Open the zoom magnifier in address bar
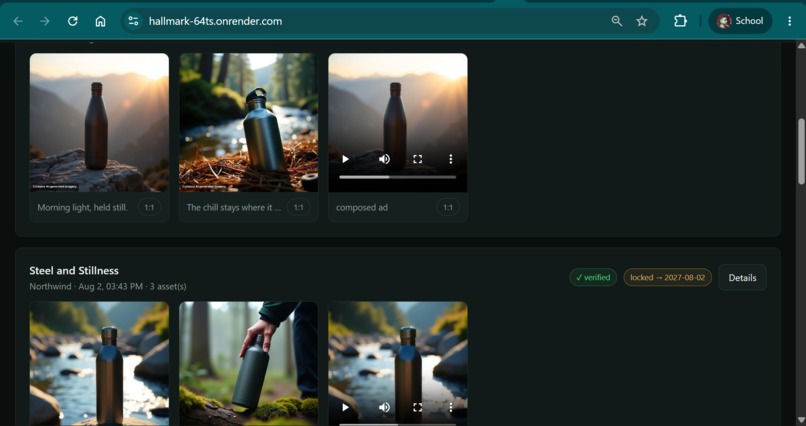 point(616,21)
